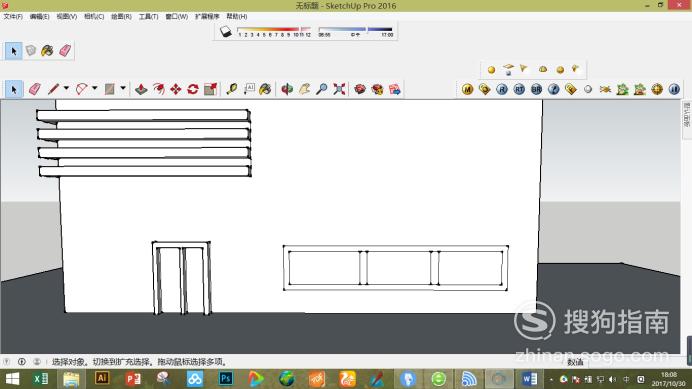Pick the Follow Me tool
The width and height of the screenshot is (692, 389).
tap(158, 89)
